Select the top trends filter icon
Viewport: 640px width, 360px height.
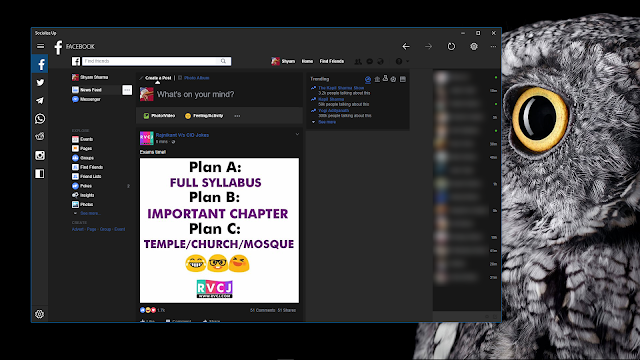(368, 79)
